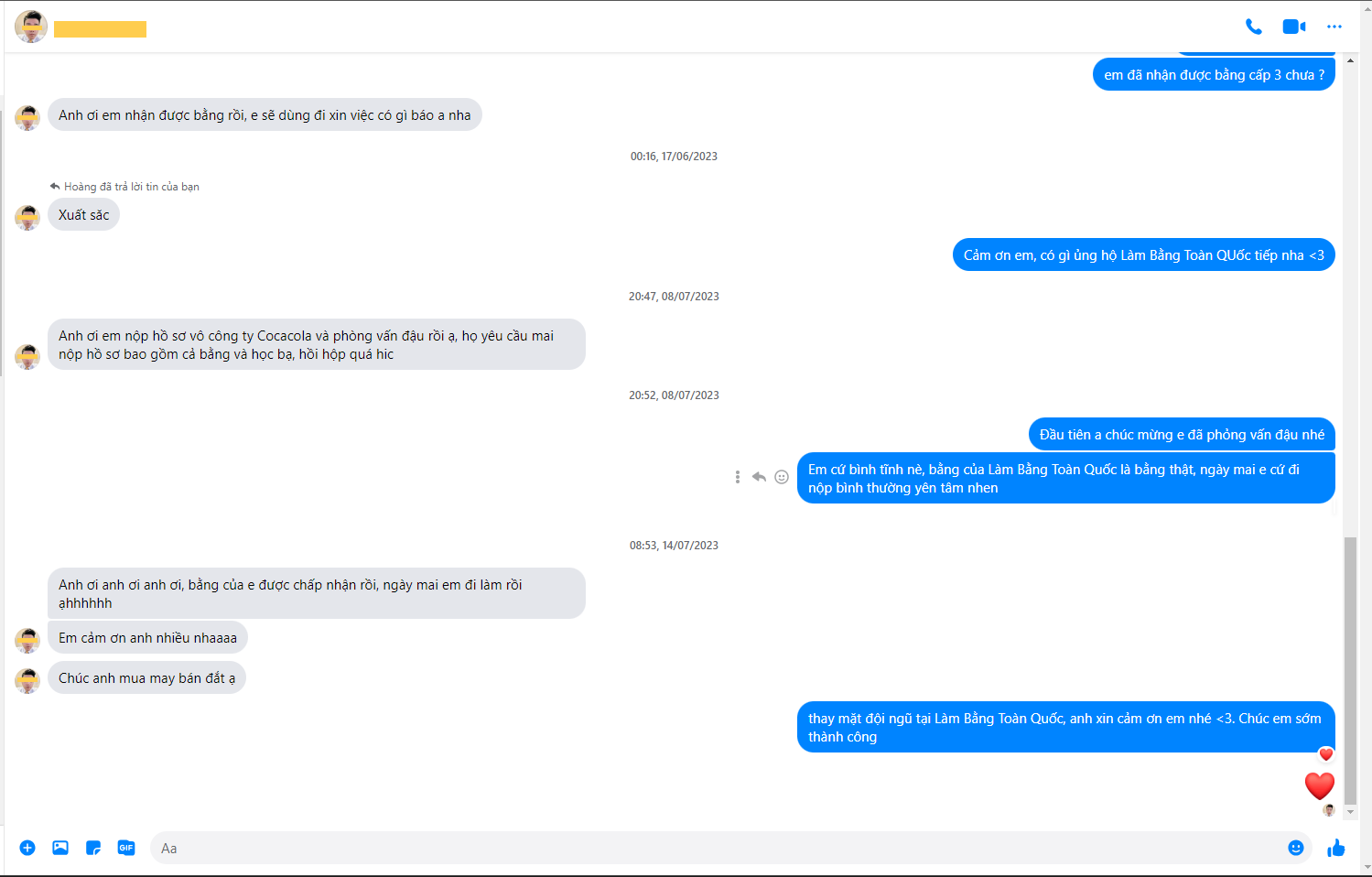
Task: Attach a photo using the image icon
Action: (60, 848)
